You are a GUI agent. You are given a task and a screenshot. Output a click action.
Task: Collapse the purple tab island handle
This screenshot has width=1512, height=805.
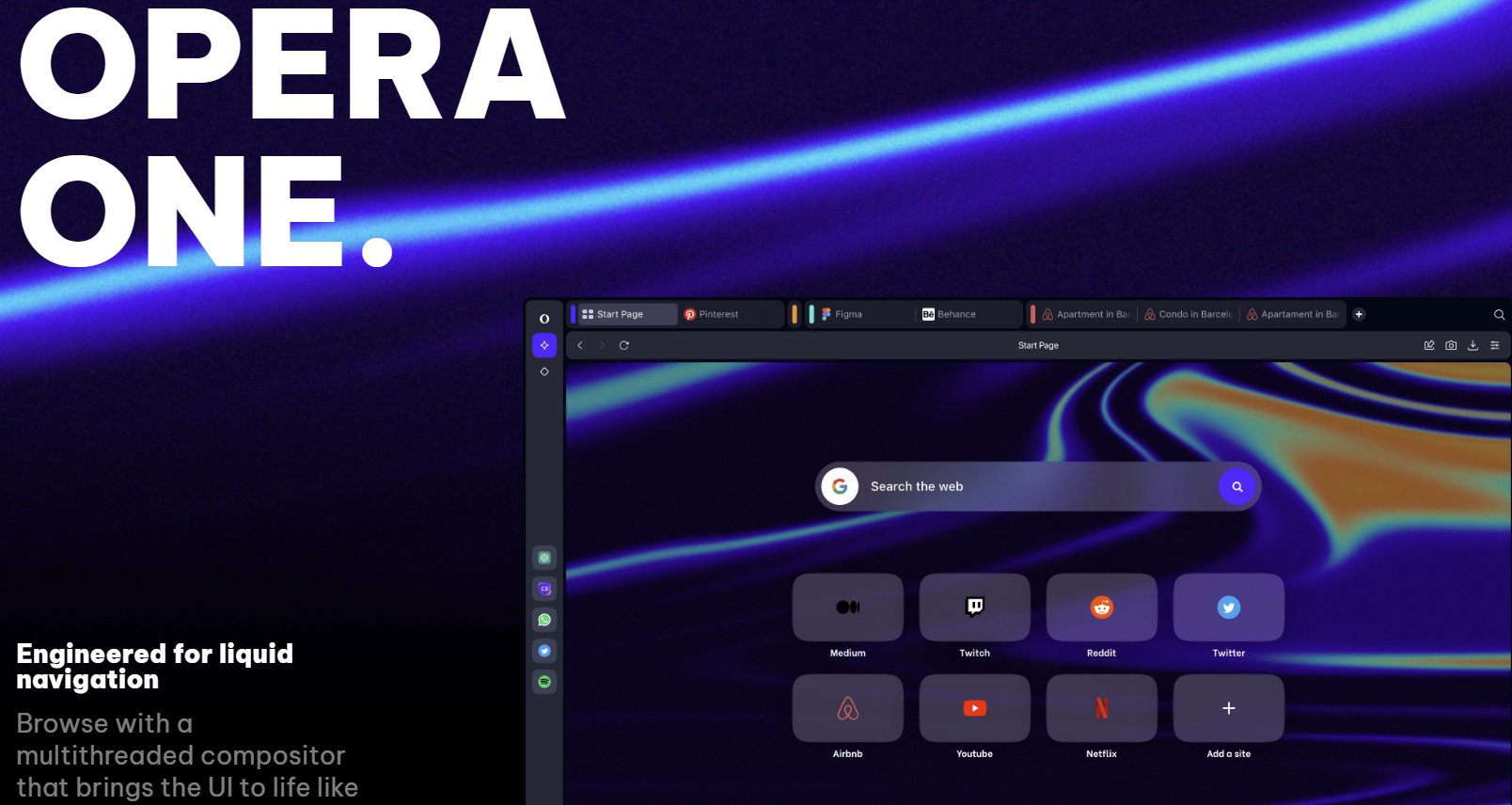[573, 314]
